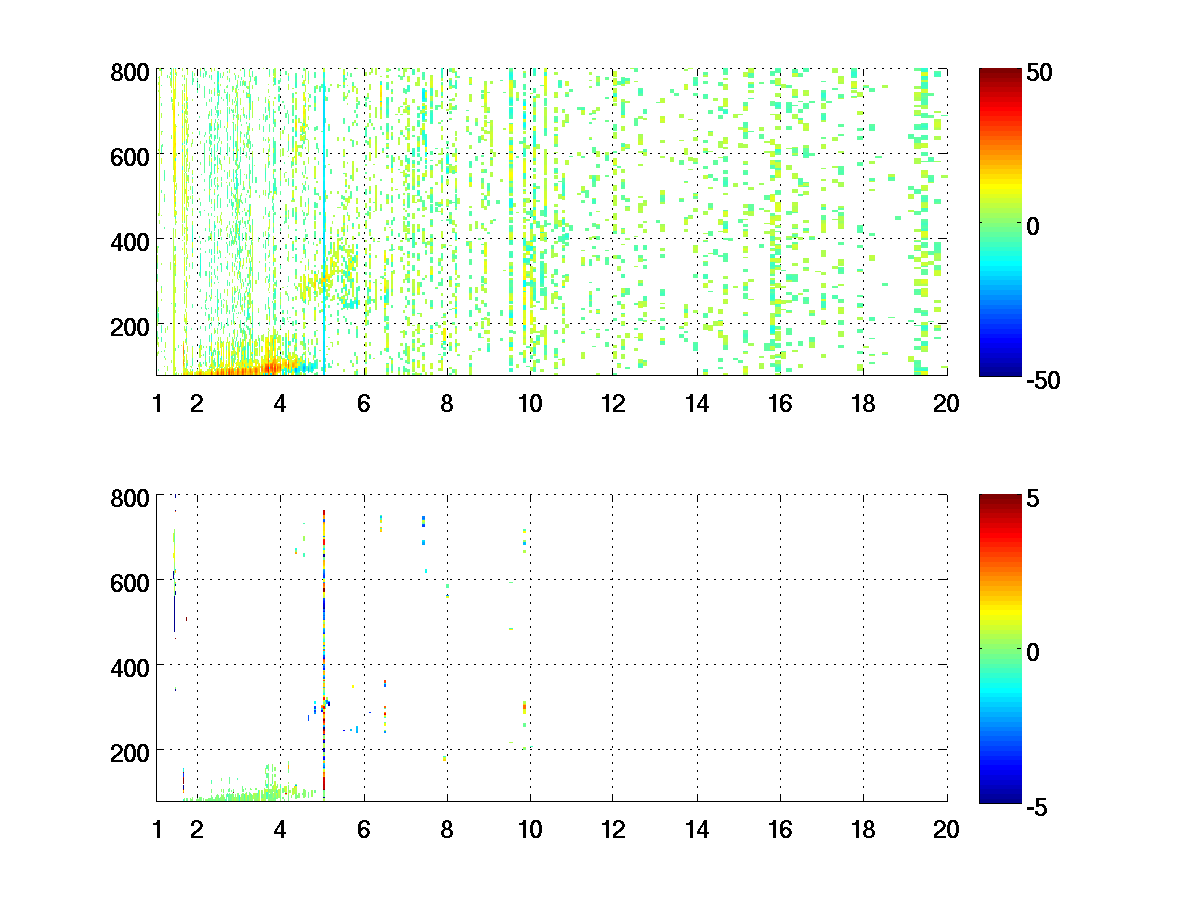Click x-axis tick "6" under the lower plot

click(364, 829)
